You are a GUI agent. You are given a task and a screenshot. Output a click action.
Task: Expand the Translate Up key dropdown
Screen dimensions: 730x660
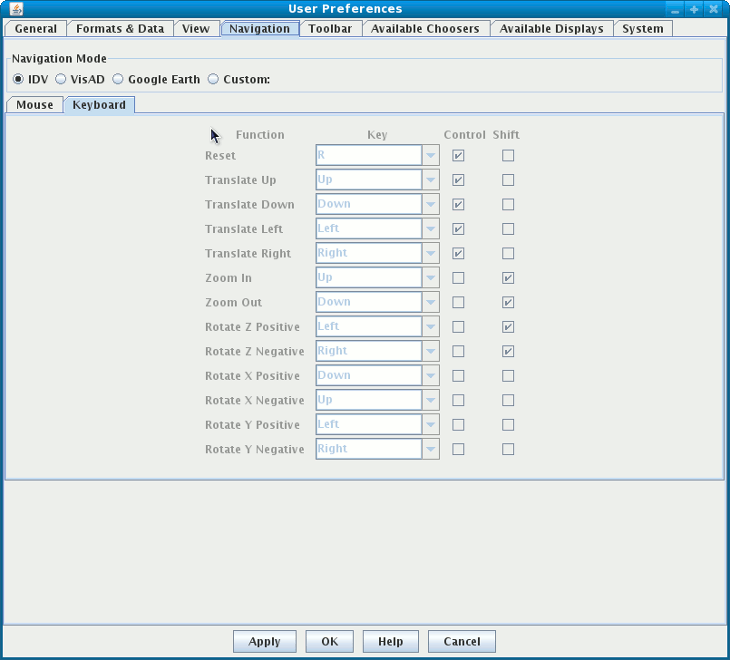pyautogui.click(x=431, y=180)
